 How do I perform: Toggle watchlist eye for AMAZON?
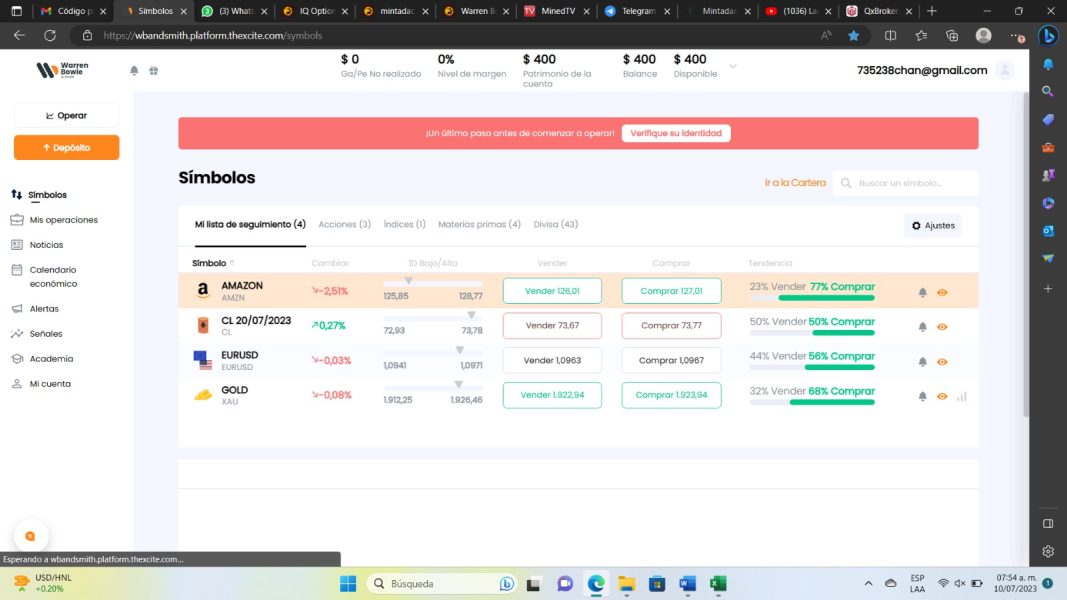point(942,292)
